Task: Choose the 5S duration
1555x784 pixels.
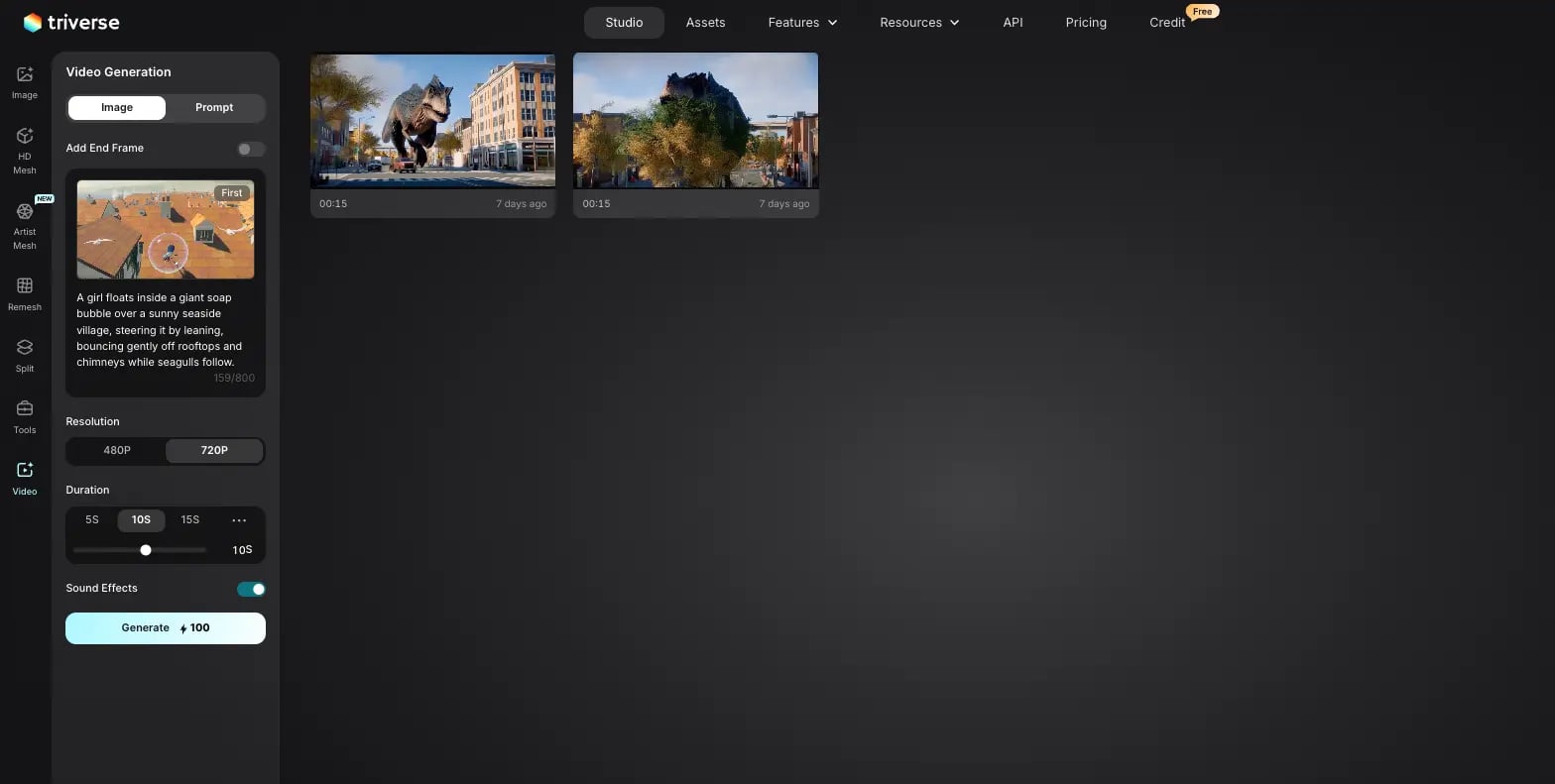Action: pyautogui.click(x=92, y=519)
